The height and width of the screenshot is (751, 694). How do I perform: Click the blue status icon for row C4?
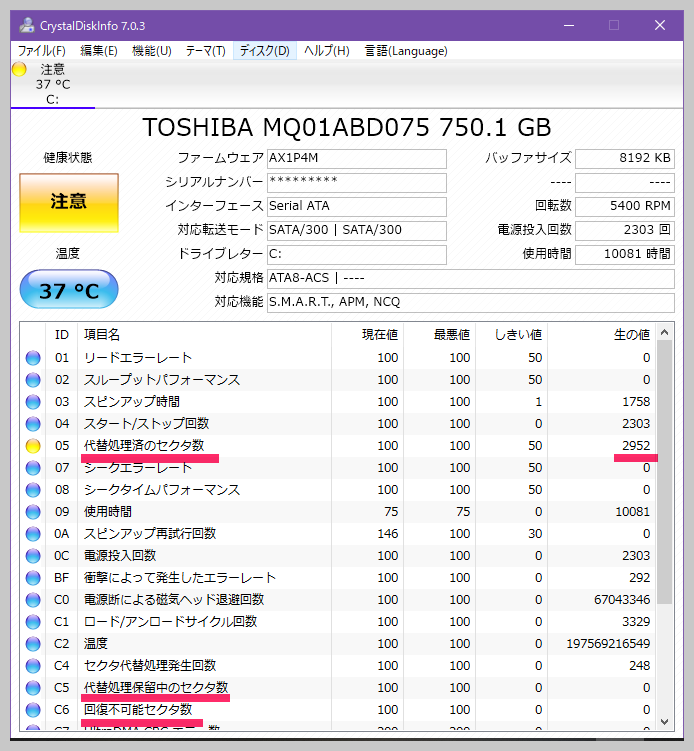(x=33, y=666)
